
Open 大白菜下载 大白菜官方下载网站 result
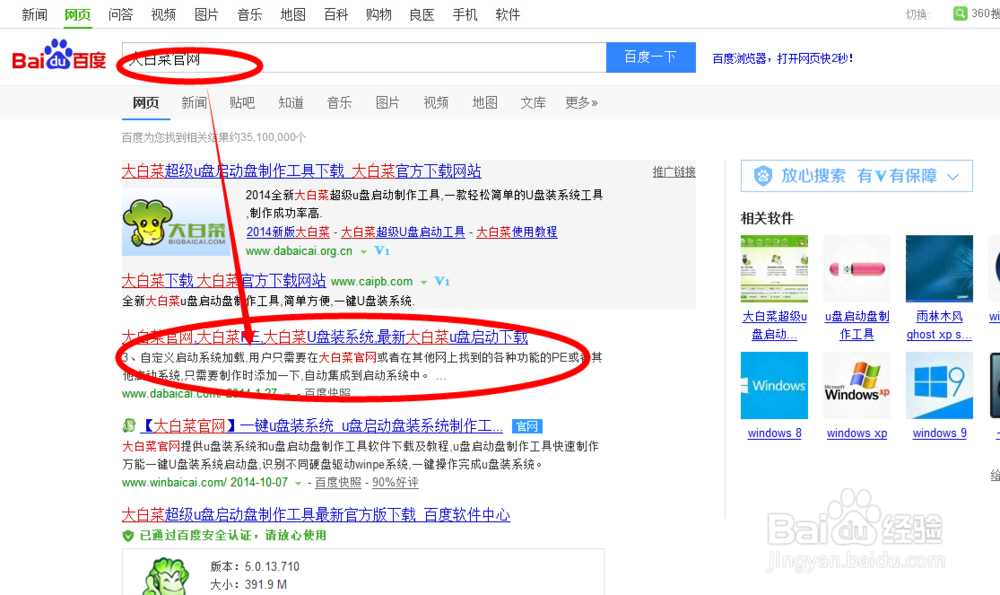224,281
